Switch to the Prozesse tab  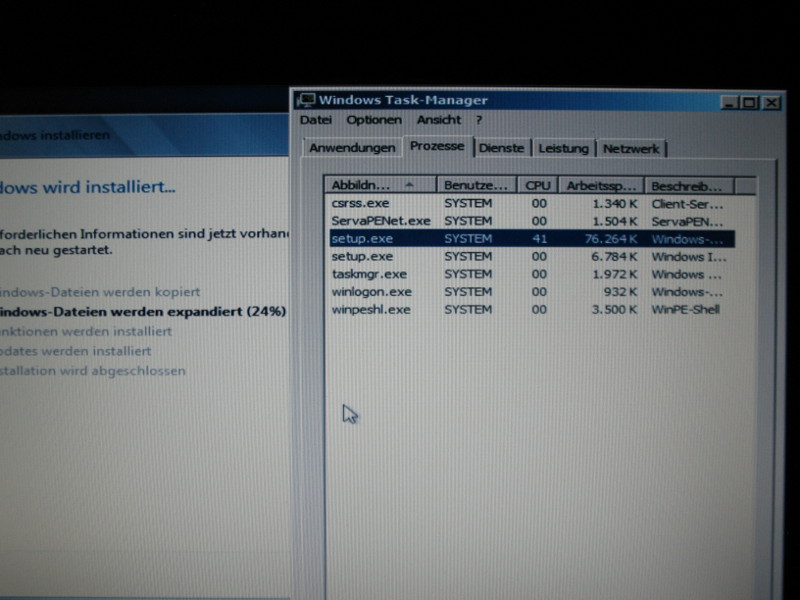click(437, 146)
